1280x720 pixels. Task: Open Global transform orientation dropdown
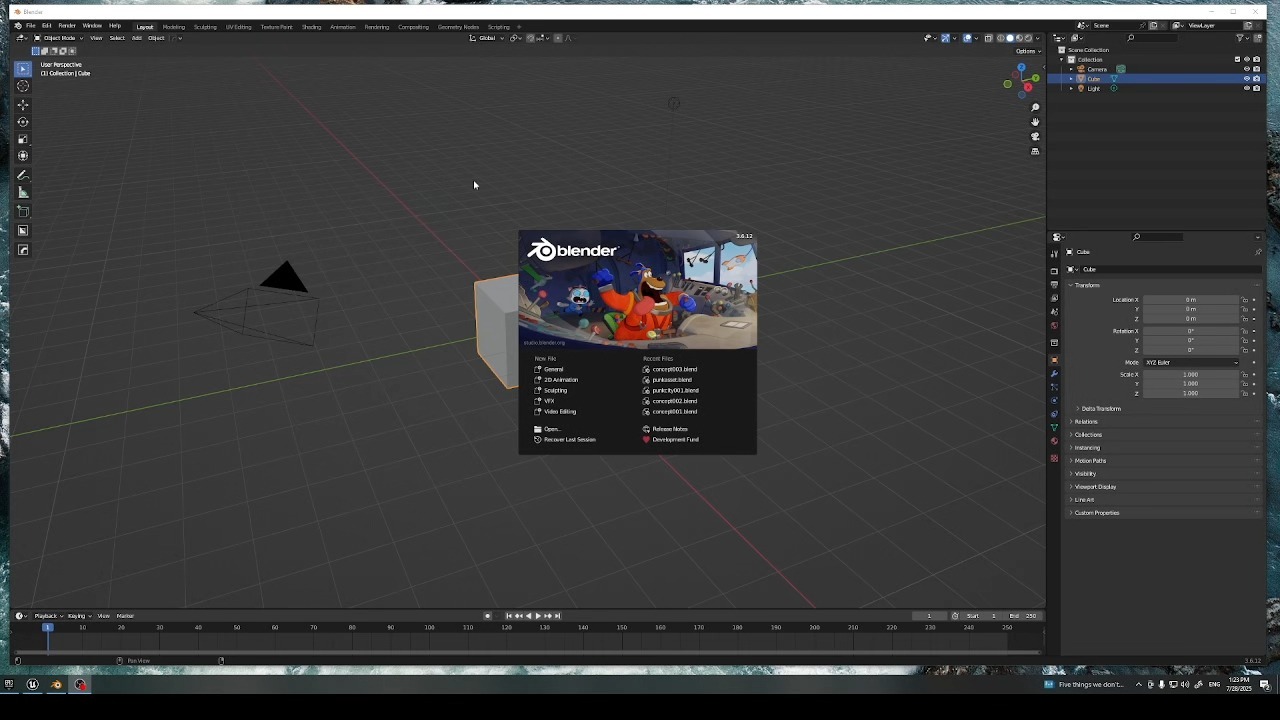click(x=487, y=38)
